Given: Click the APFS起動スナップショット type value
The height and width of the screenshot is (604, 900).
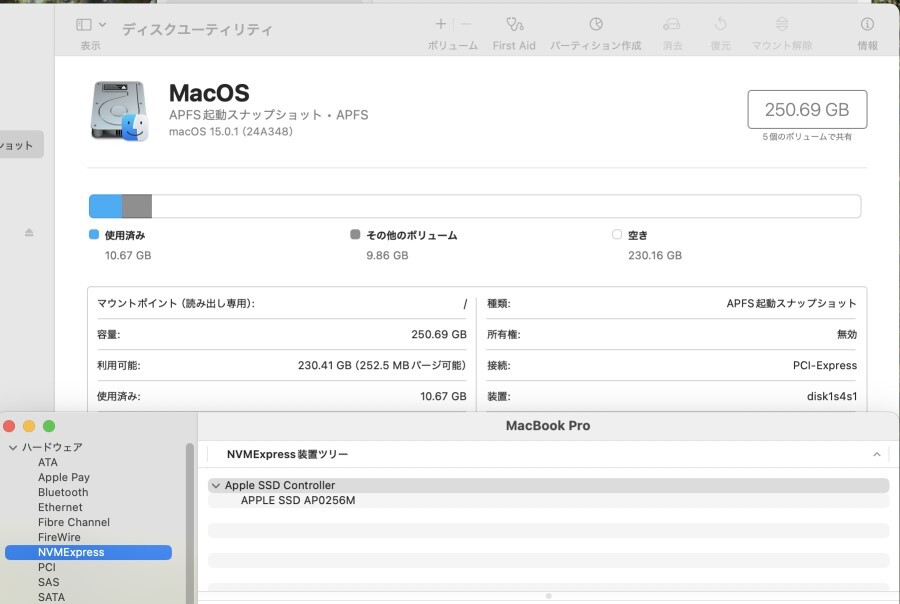Looking at the screenshot, I should click(792, 303).
